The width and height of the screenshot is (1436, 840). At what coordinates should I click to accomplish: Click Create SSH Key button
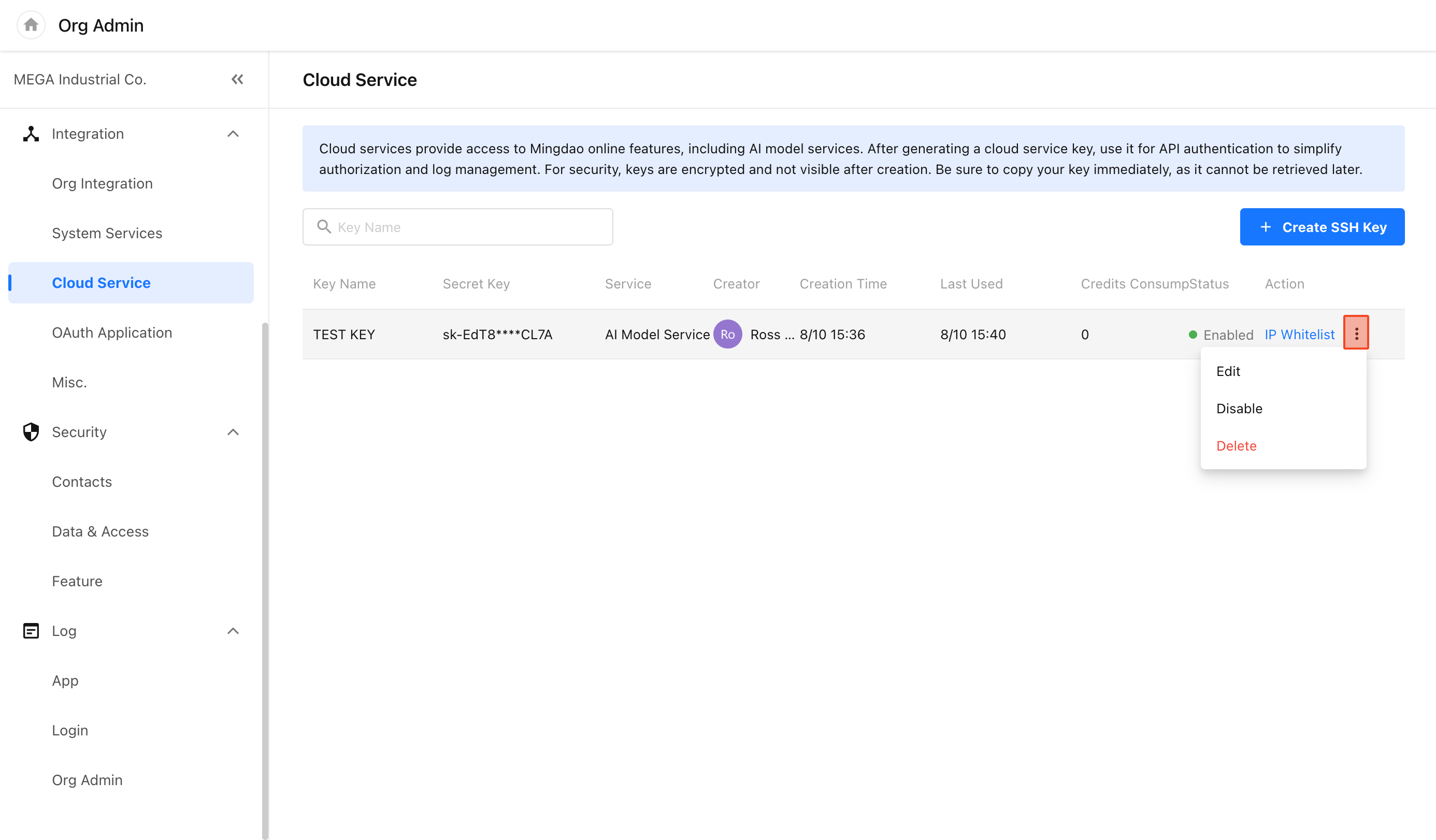pyautogui.click(x=1322, y=227)
